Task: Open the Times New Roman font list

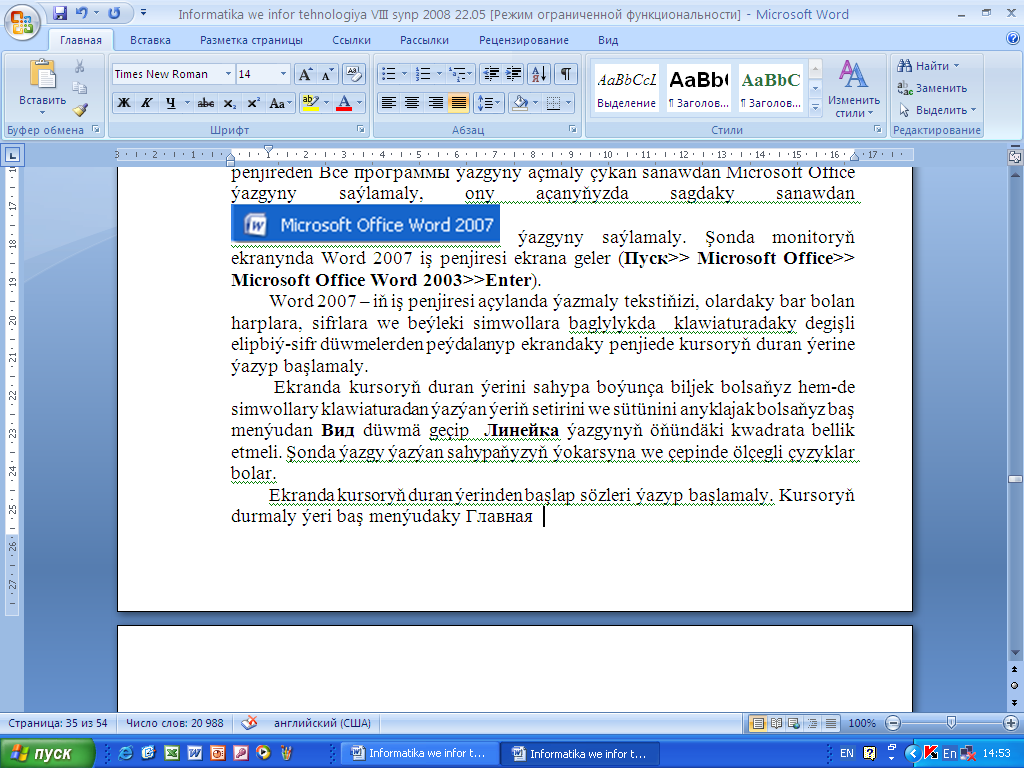Action: (x=229, y=74)
